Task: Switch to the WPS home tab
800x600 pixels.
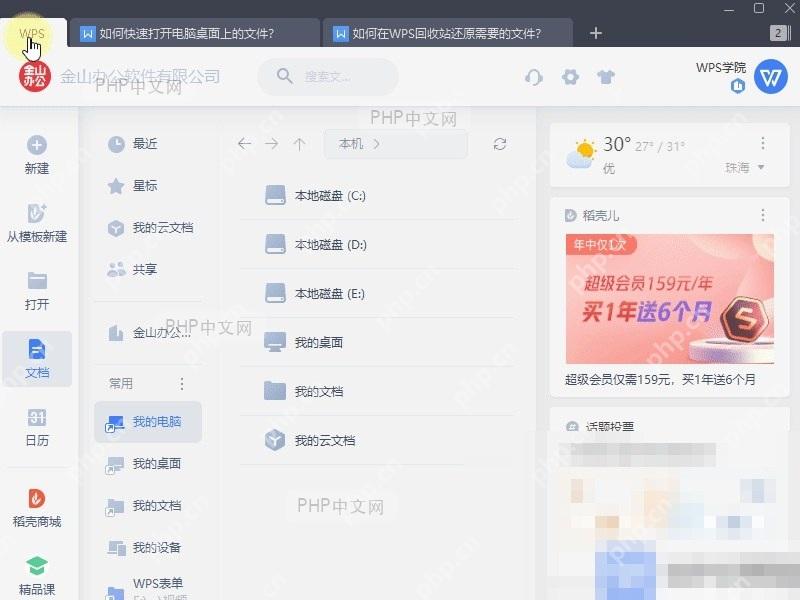Action: click(x=32, y=33)
